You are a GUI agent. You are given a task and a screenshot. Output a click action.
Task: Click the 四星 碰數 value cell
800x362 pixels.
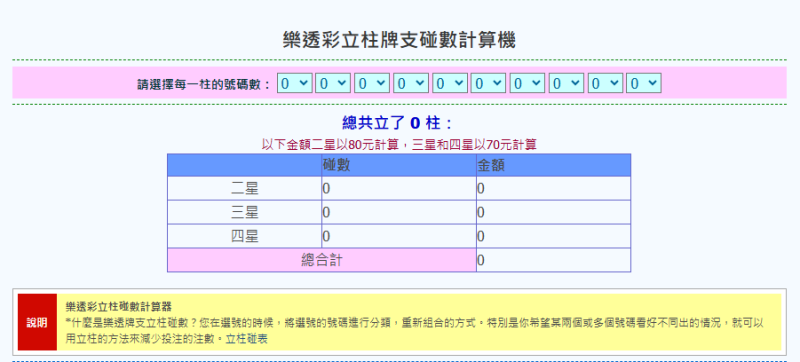tap(399, 237)
